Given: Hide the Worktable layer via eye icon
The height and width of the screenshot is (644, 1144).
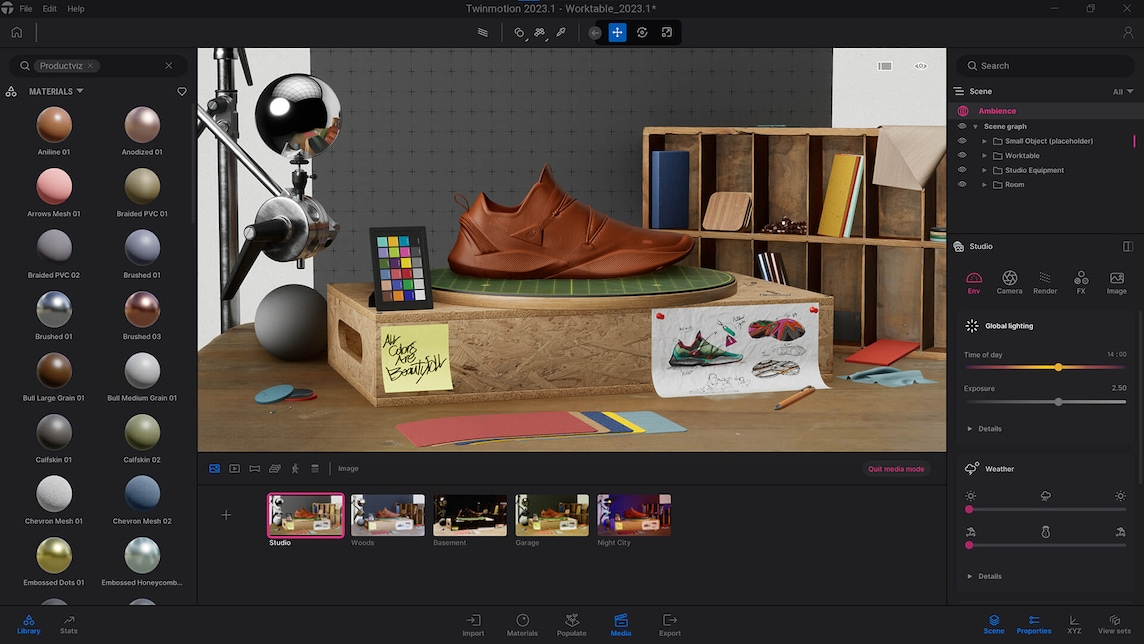Looking at the screenshot, I should pyautogui.click(x=962, y=156).
